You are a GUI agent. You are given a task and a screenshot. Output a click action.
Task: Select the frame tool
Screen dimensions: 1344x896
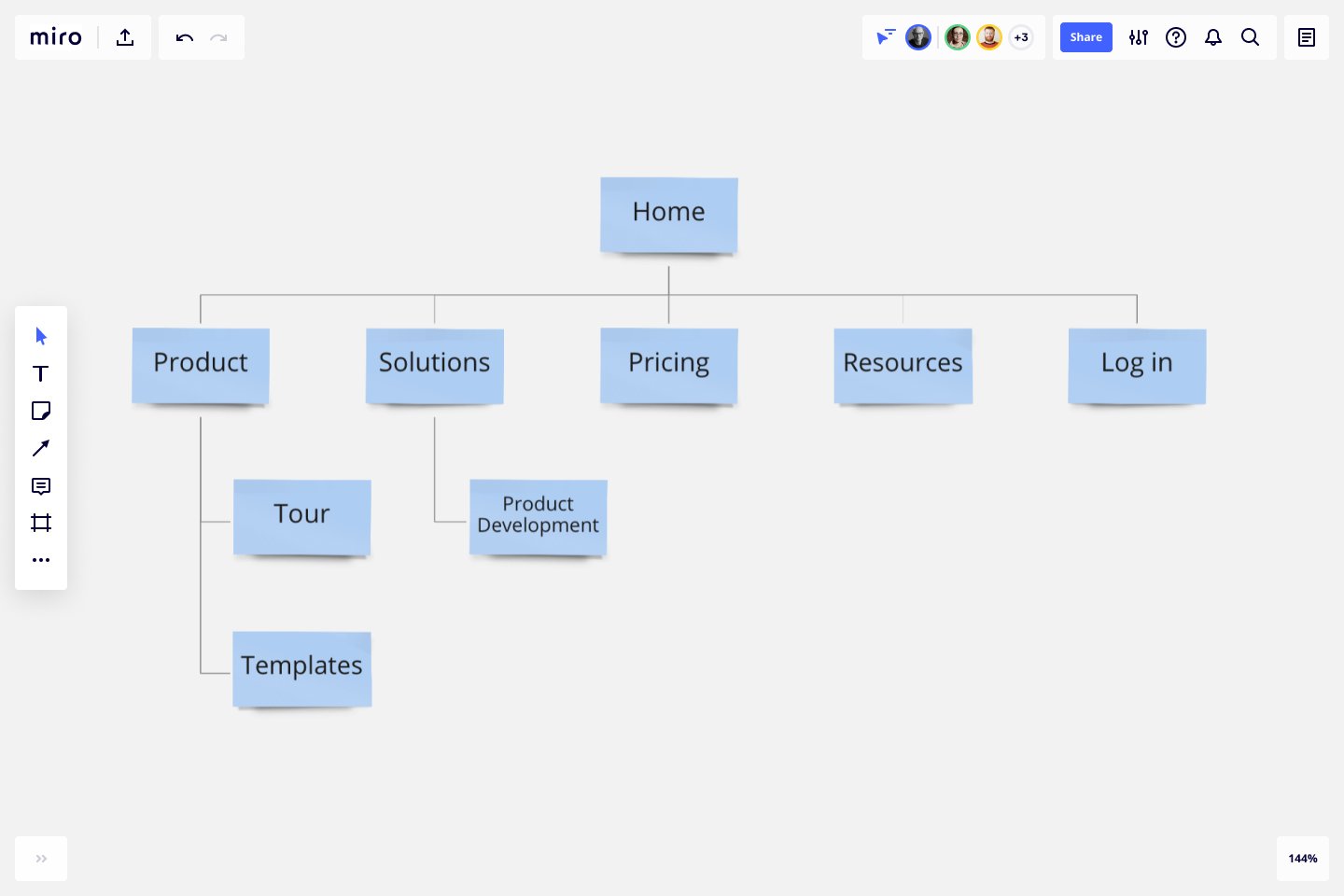41,523
